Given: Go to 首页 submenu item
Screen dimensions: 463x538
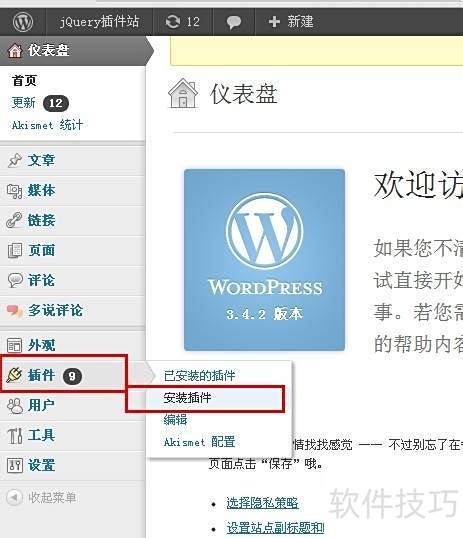Looking at the screenshot, I should (24, 81).
